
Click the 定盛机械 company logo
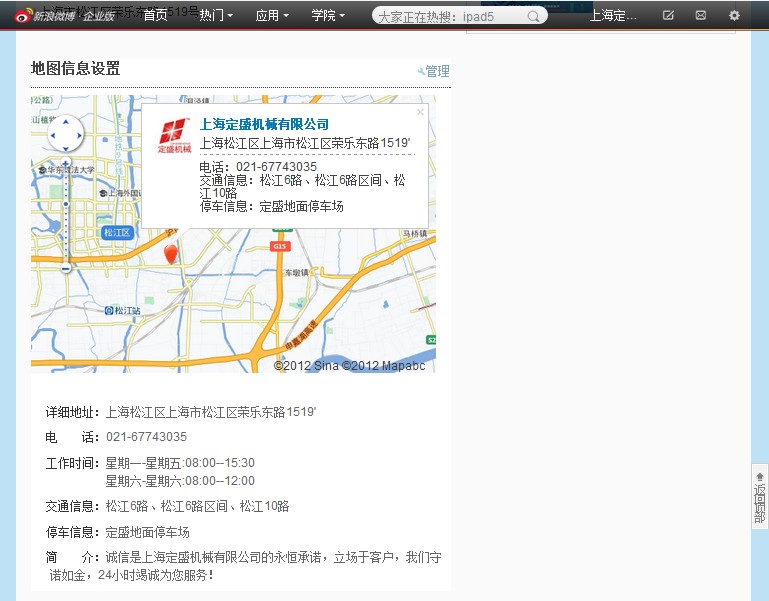pos(175,136)
